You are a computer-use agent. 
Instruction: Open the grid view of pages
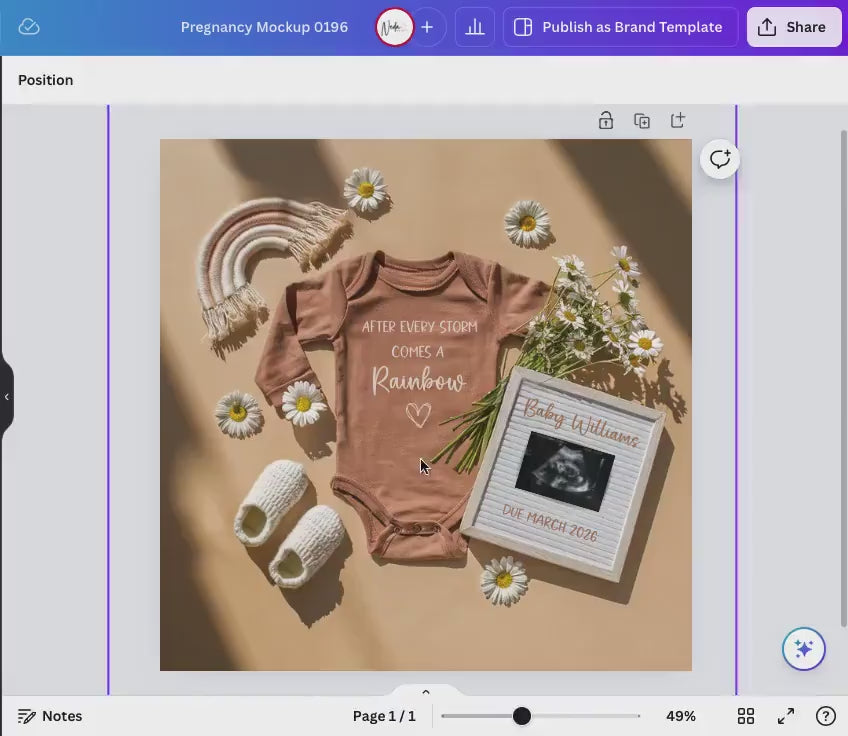click(x=746, y=716)
